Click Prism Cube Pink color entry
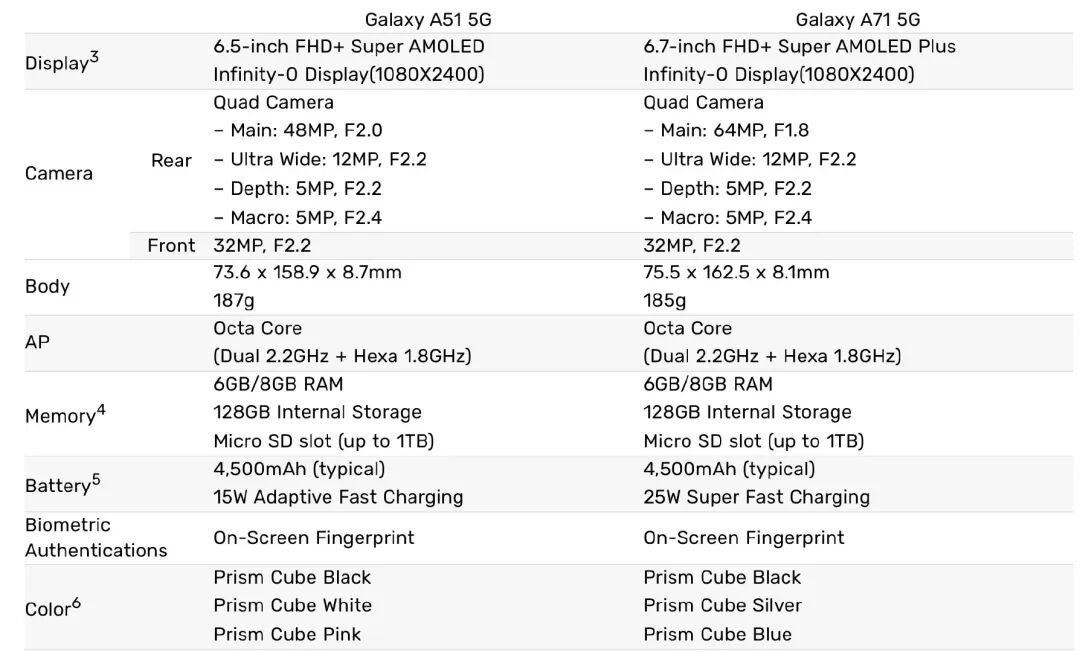The height and width of the screenshot is (652, 1080). click(x=287, y=634)
